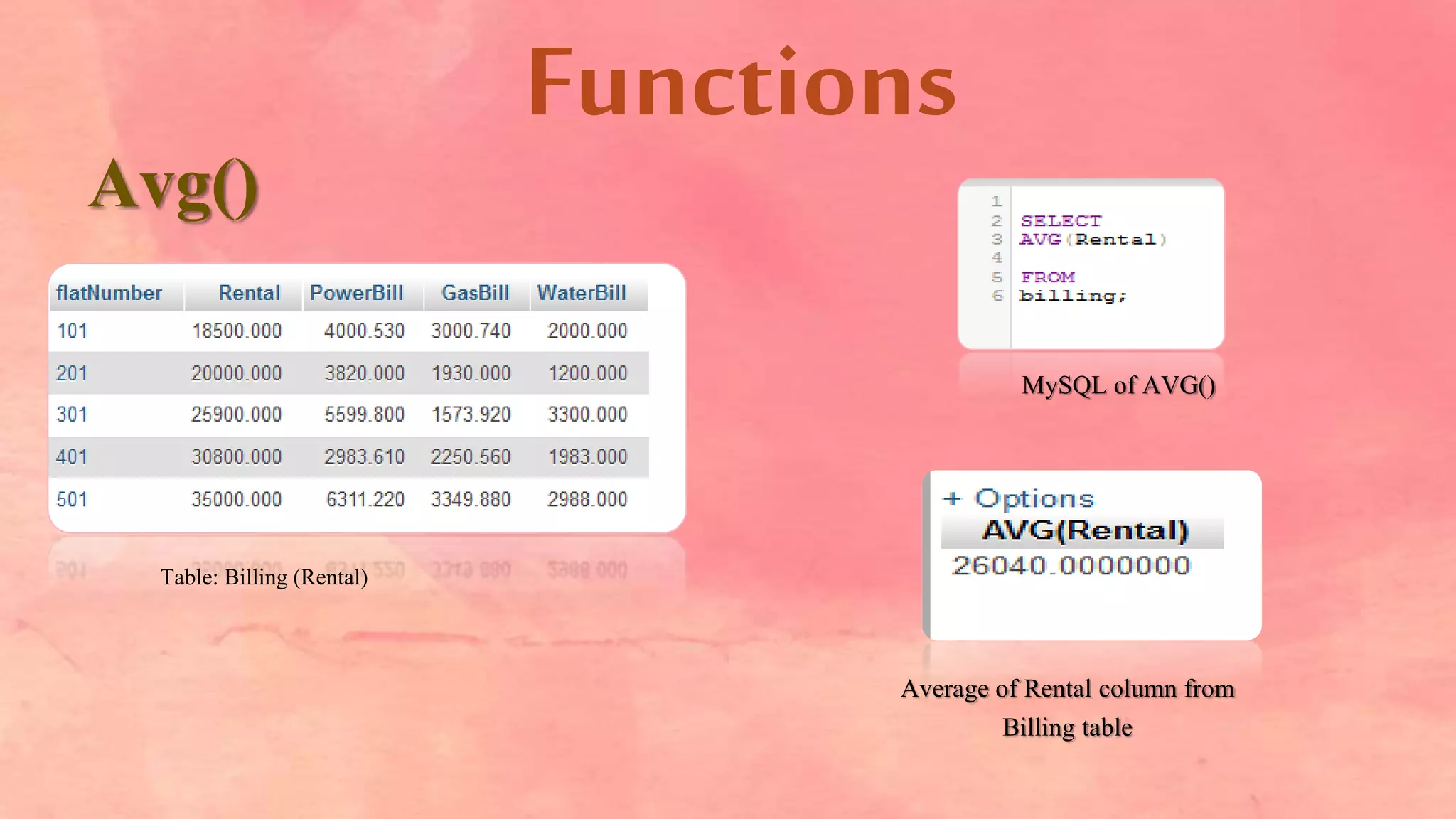Click the PowerBill column header

click(x=356, y=293)
